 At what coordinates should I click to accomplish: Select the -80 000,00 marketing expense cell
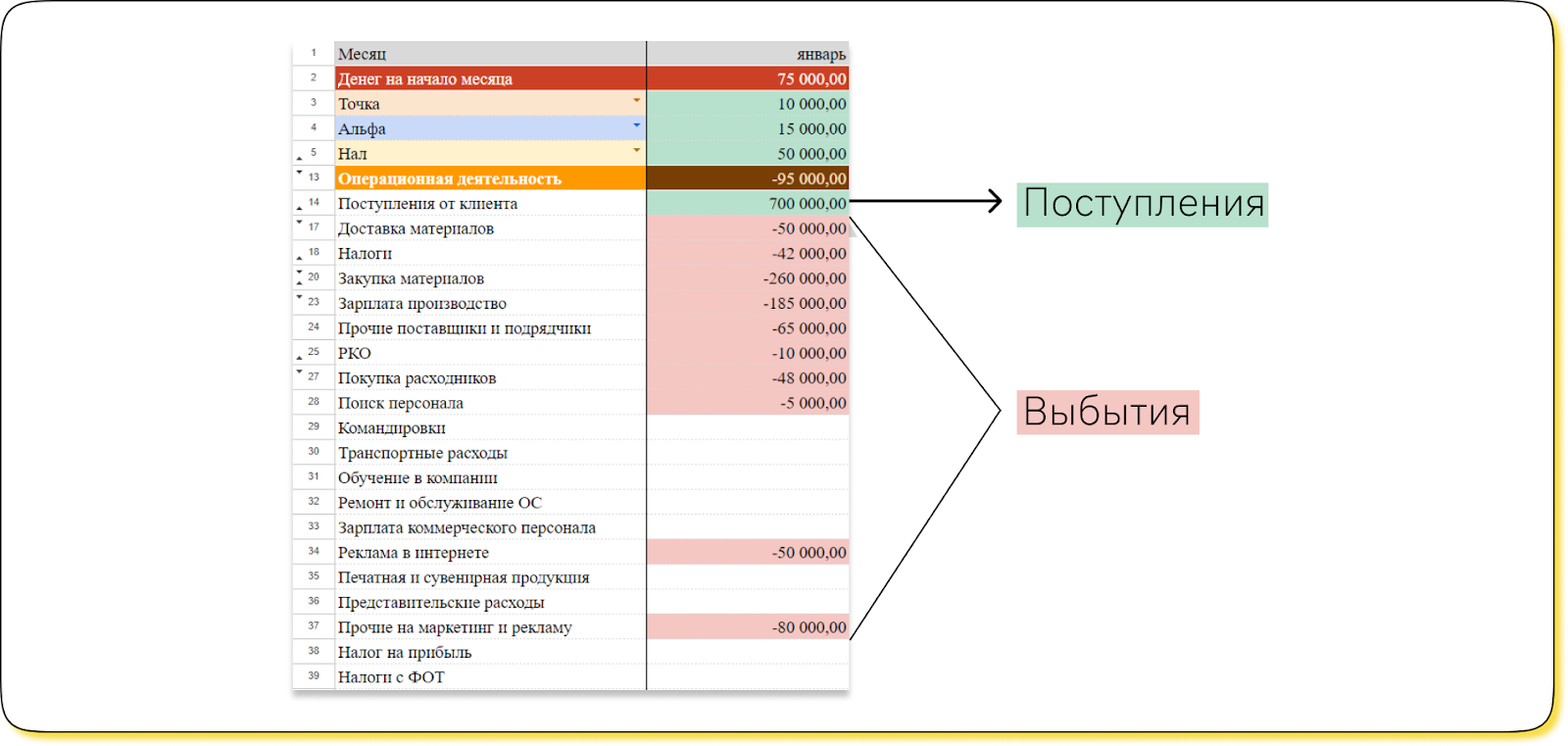(747, 627)
